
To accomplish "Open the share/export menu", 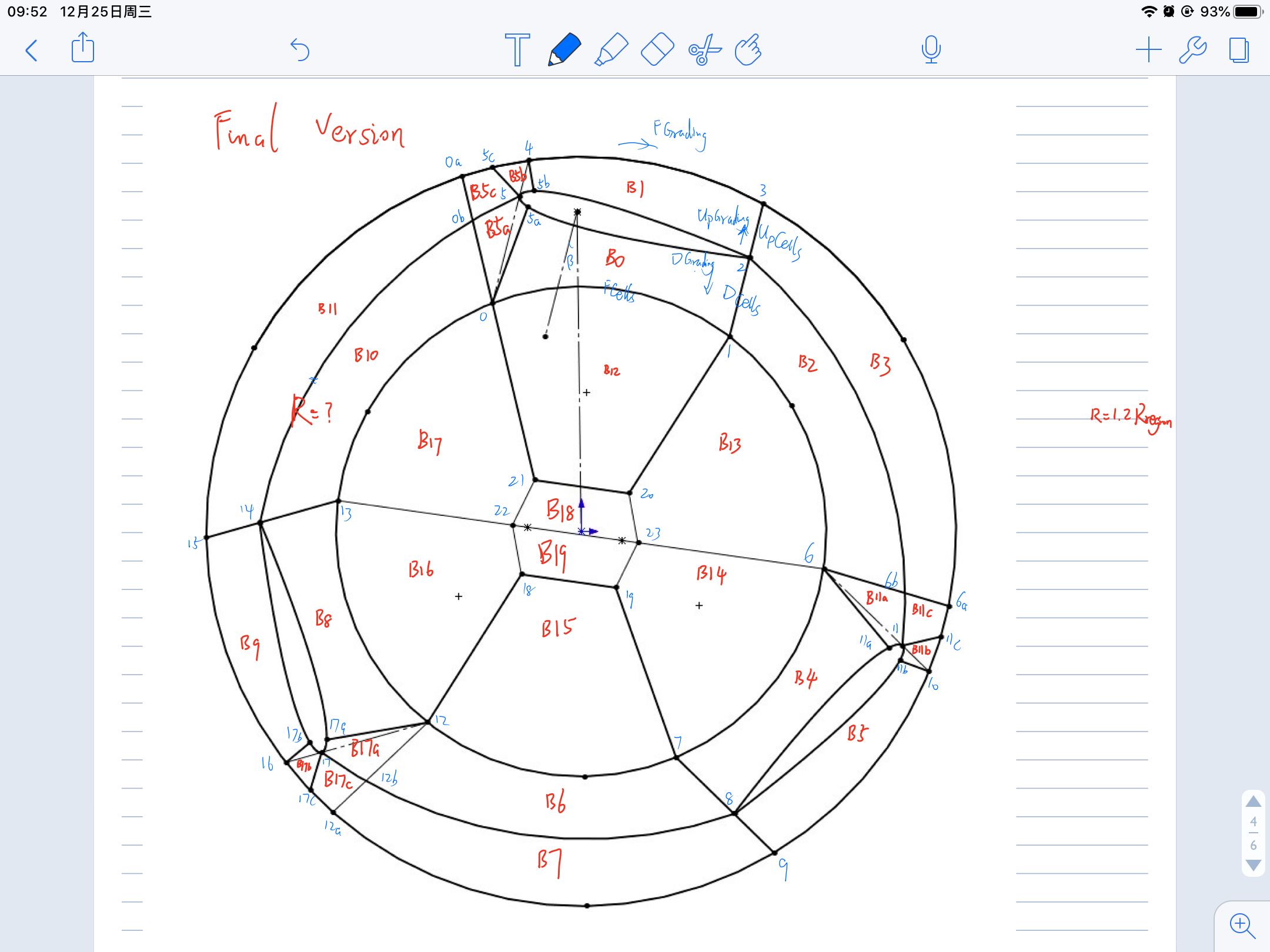I will (83, 48).
